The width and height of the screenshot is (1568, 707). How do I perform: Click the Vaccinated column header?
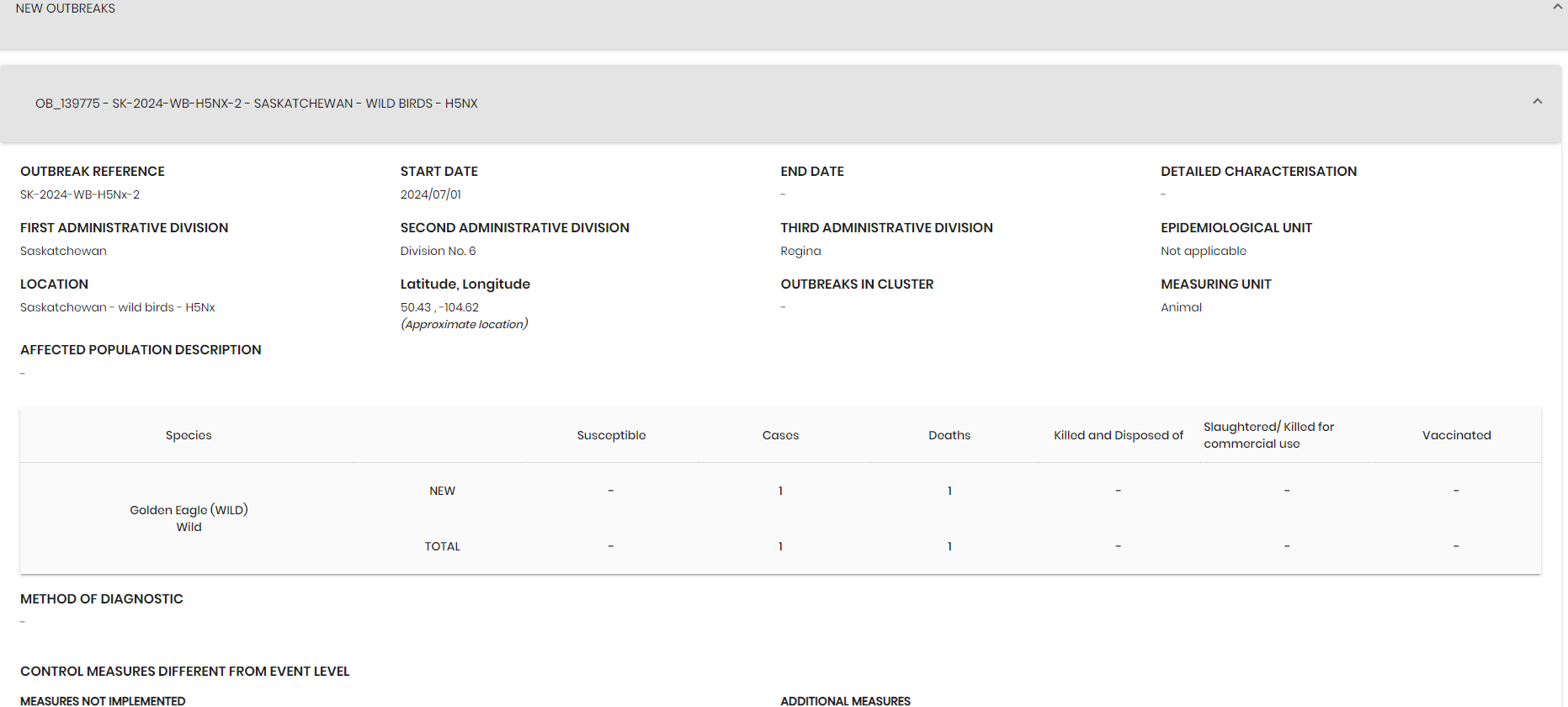point(1456,435)
